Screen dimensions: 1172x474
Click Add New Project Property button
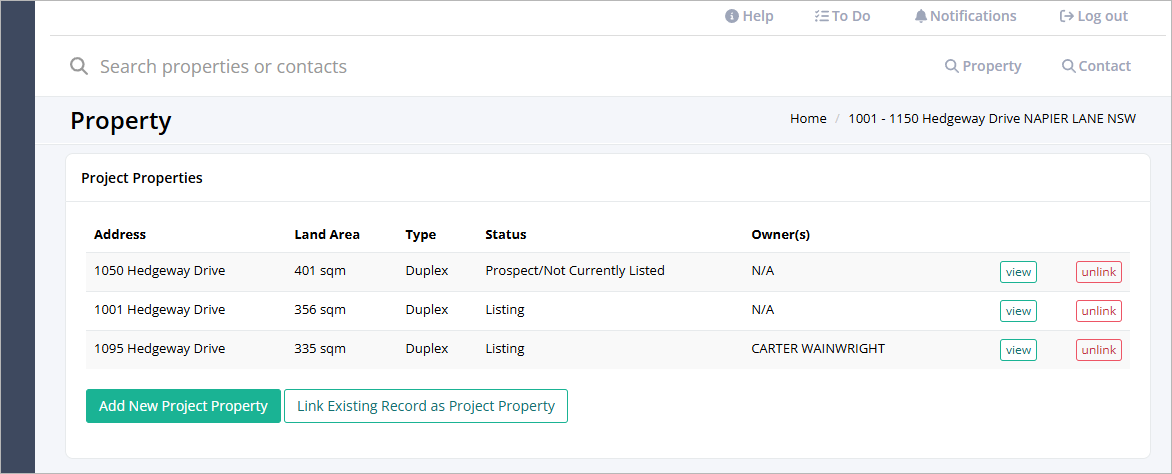click(183, 406)
